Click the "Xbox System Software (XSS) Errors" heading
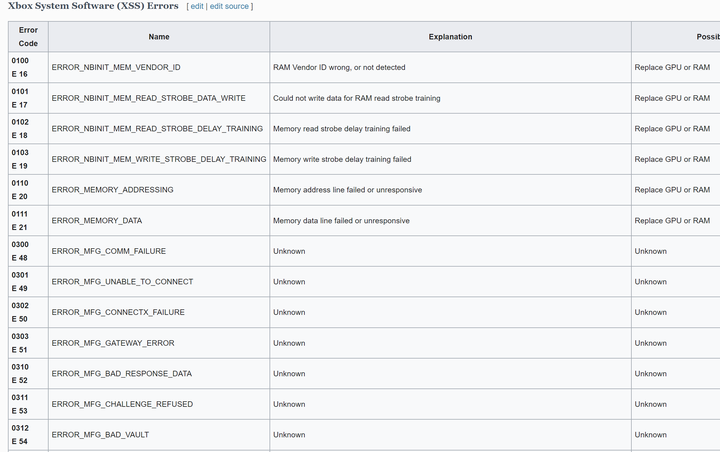 pyautogui.click(x=93, y=6)
